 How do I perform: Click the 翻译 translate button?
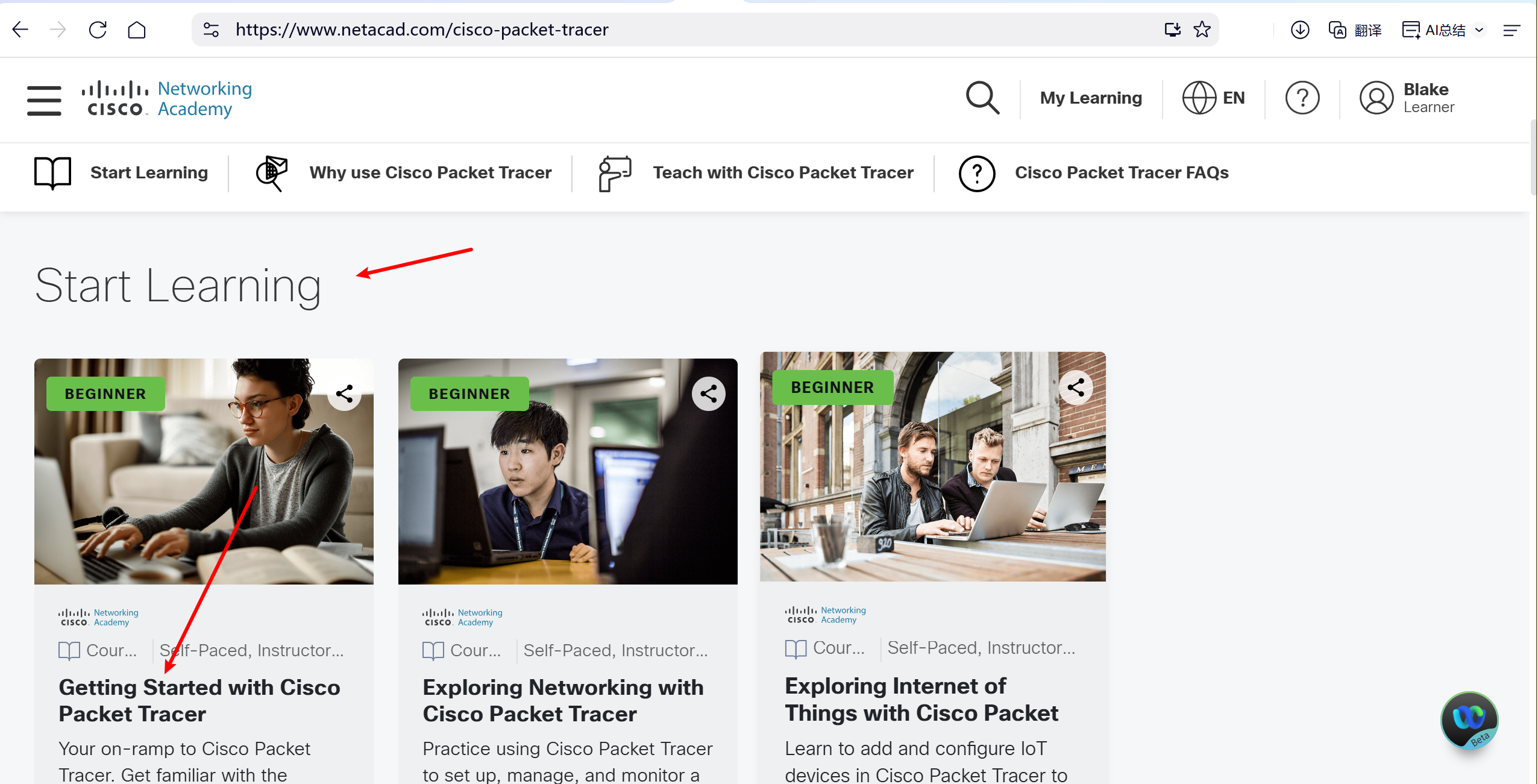tap(1355, 30)
